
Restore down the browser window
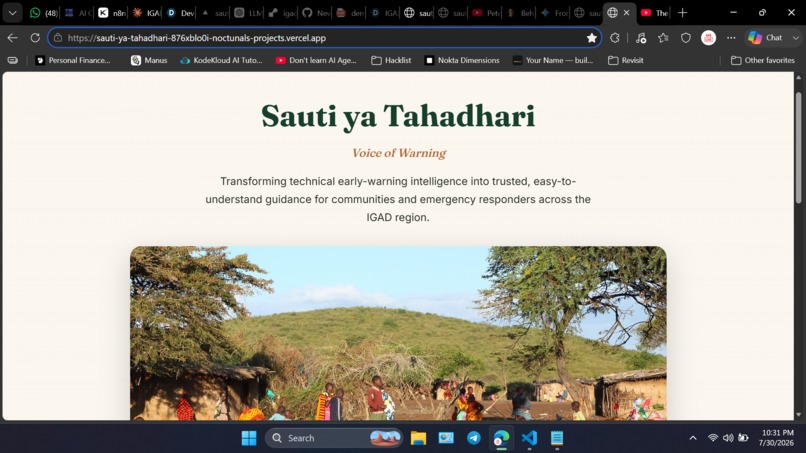click(762, 13)
